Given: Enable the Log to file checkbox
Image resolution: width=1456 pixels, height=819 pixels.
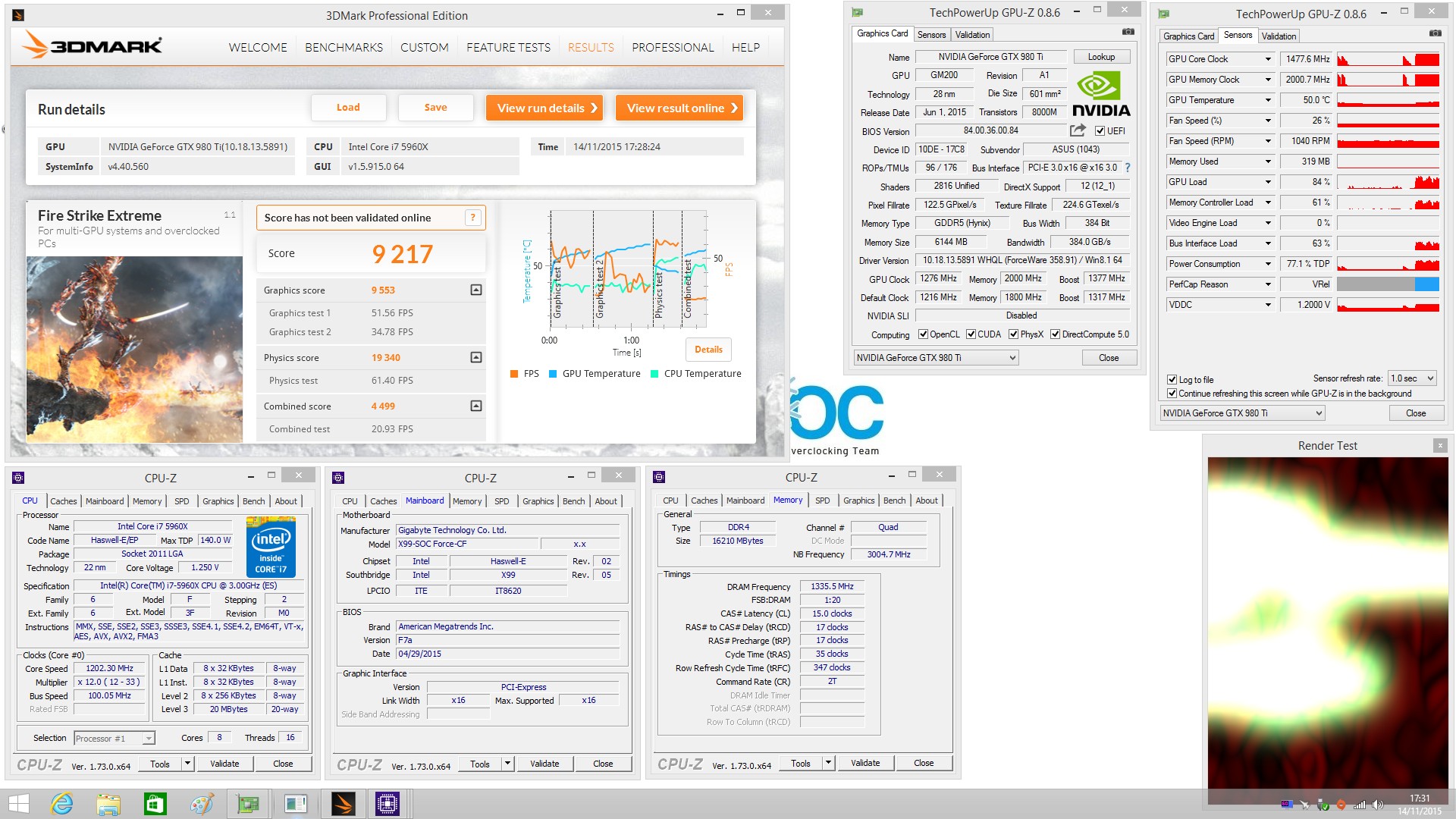Looking at the screenshot, I should coord(1172,379).
